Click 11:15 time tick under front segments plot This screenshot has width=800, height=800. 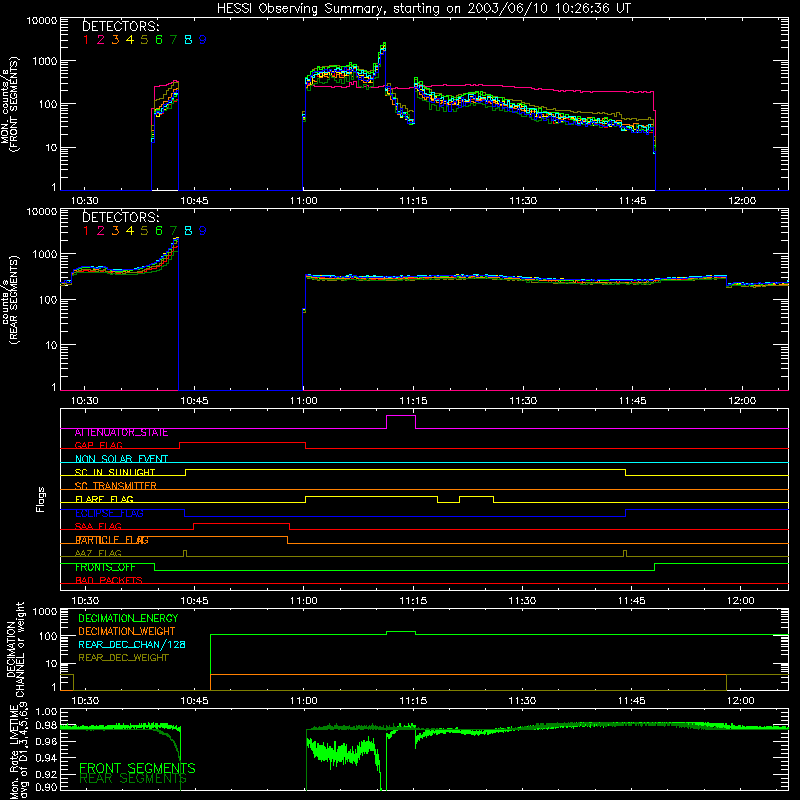(413, 201)
